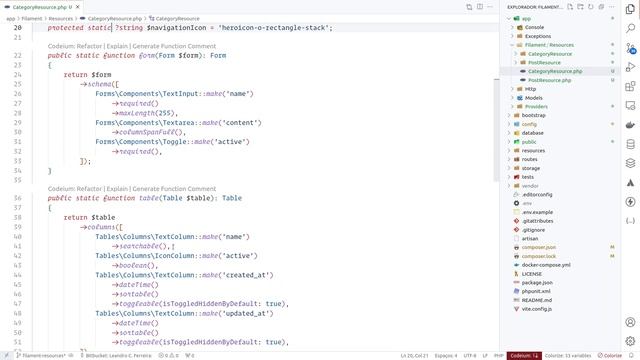Open the Run and Debug view icon
640x360 pixels.
630,67
